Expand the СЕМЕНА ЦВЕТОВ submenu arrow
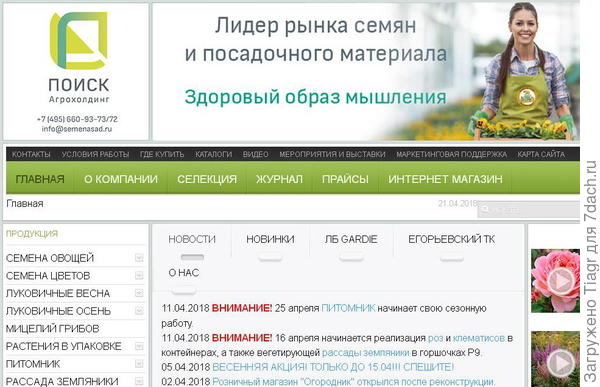Viewport: 600px width, 387px height. 139,276
